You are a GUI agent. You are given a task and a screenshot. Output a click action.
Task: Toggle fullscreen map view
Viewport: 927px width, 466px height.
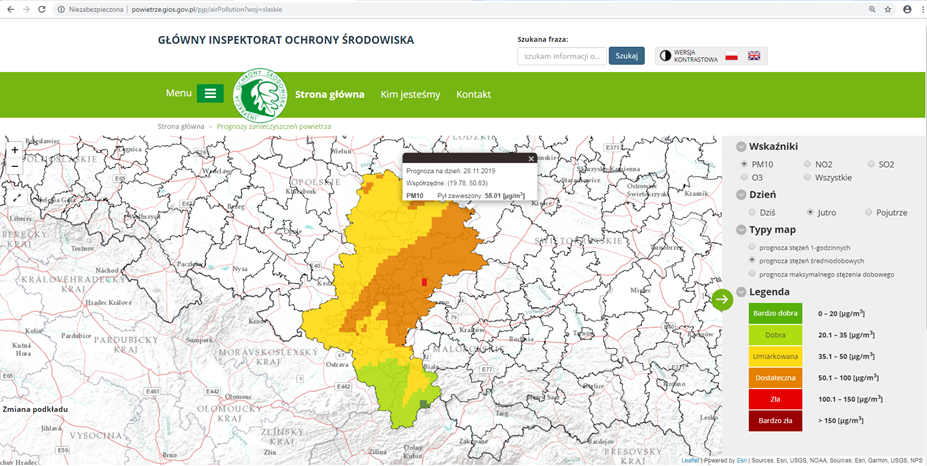[14, 197]
